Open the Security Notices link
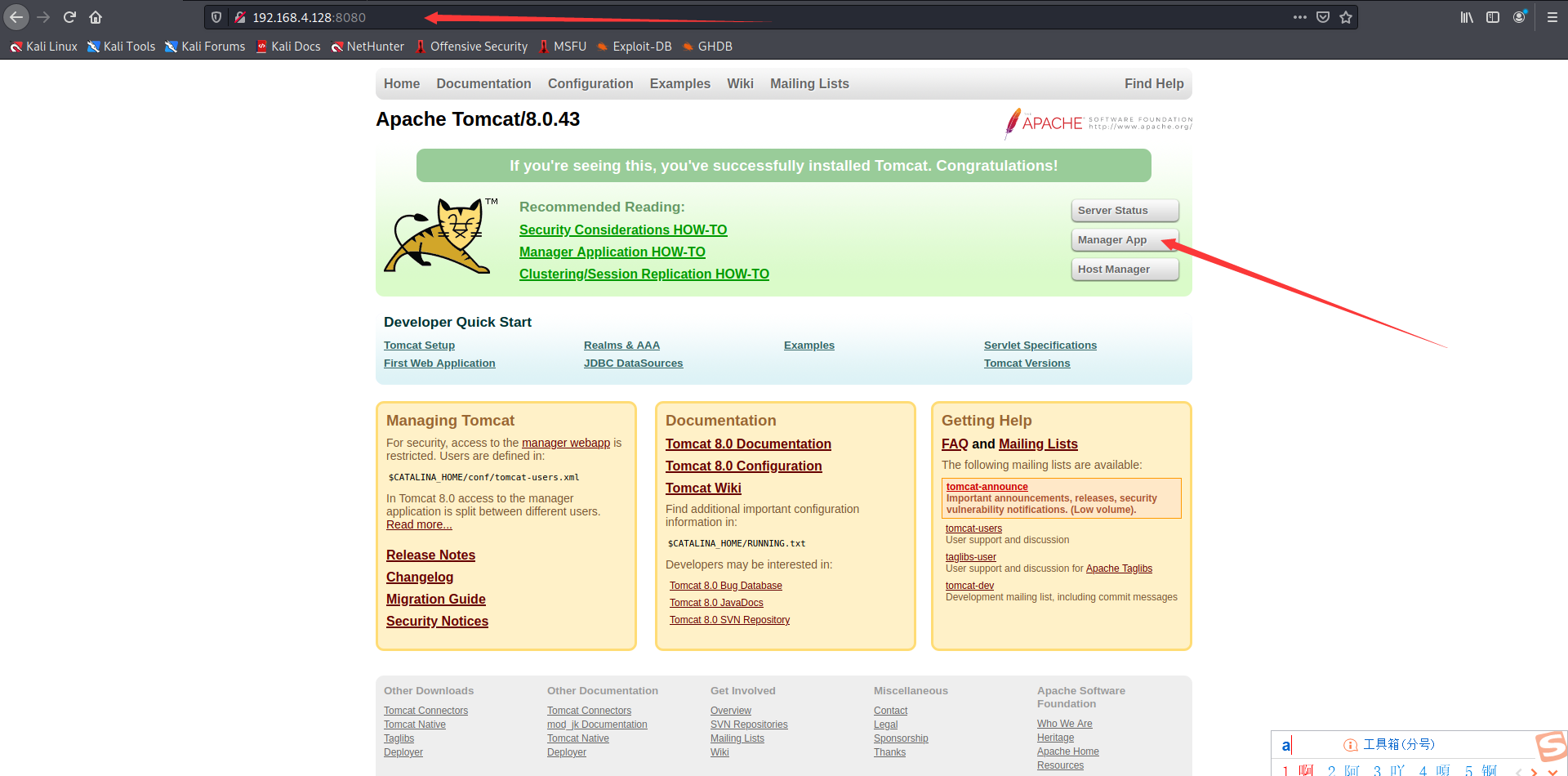 tap(437, 622)
